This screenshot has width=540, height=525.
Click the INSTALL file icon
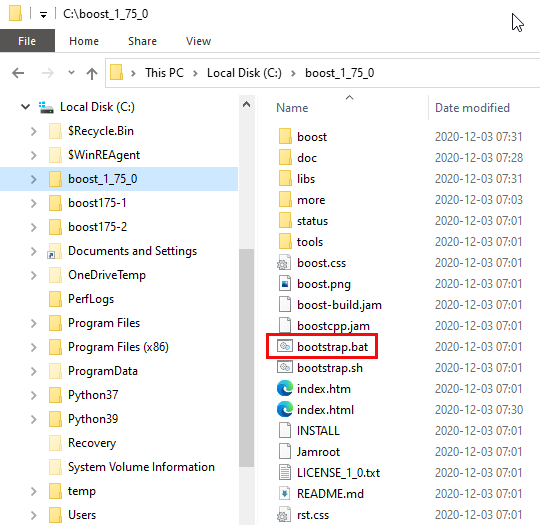[285, 431]
